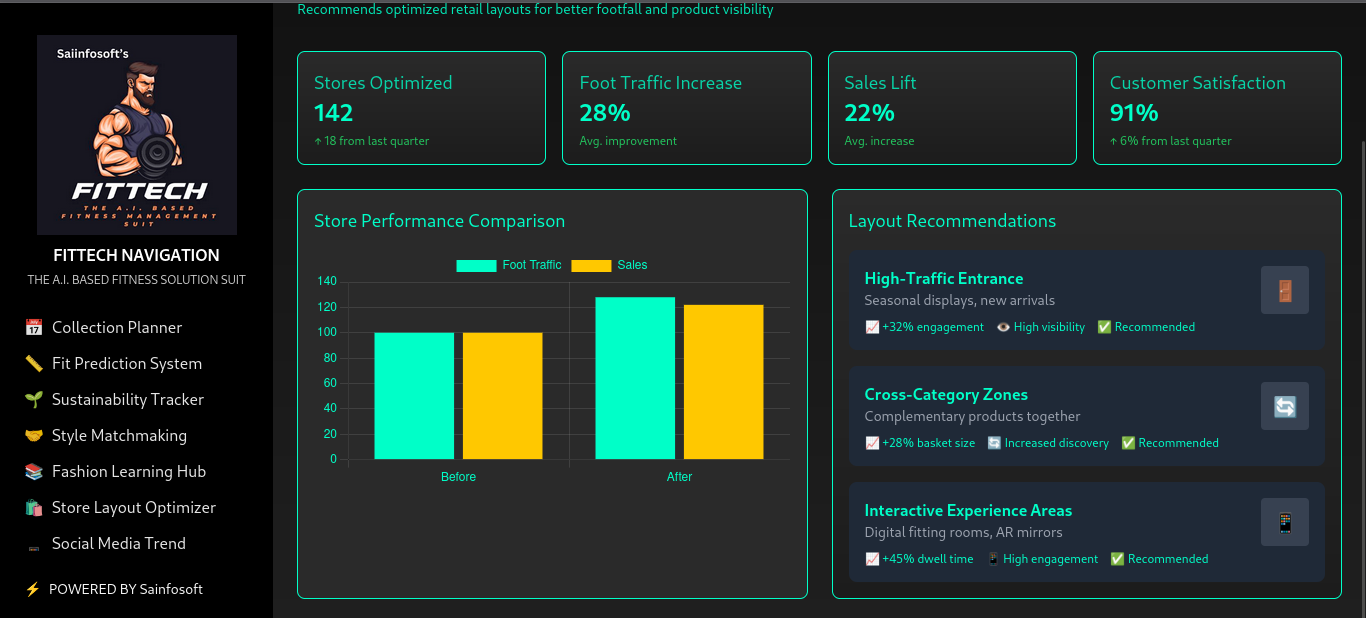Click the seedling icon beside Sustainability Tracker
The width and height of the screenshot is (1366, 618).
(33, 400)
